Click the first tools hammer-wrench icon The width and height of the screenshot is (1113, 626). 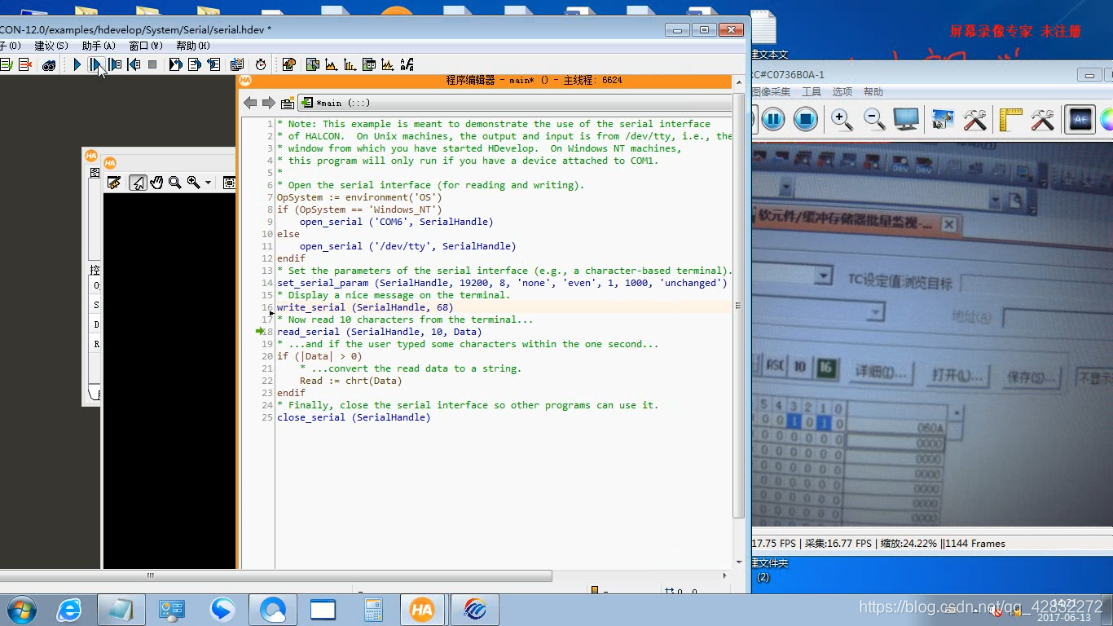[x=975, y=119]
